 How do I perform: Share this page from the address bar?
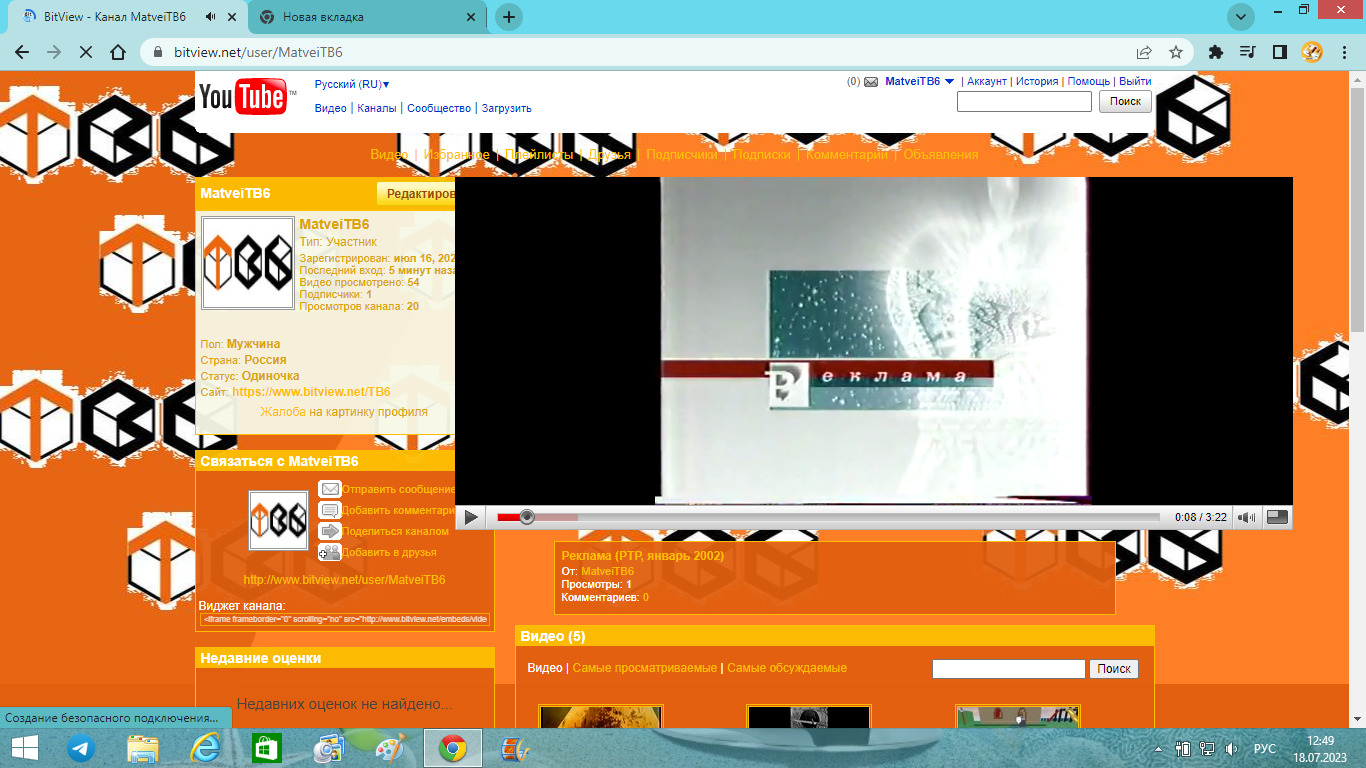tap(1144, 52)
